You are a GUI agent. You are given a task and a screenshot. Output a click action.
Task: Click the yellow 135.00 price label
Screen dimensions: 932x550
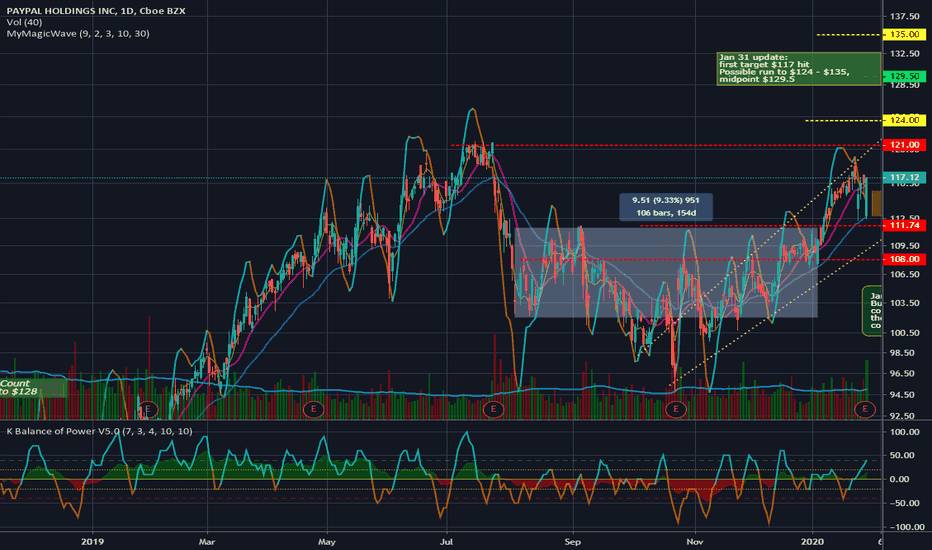coord(904,34)
